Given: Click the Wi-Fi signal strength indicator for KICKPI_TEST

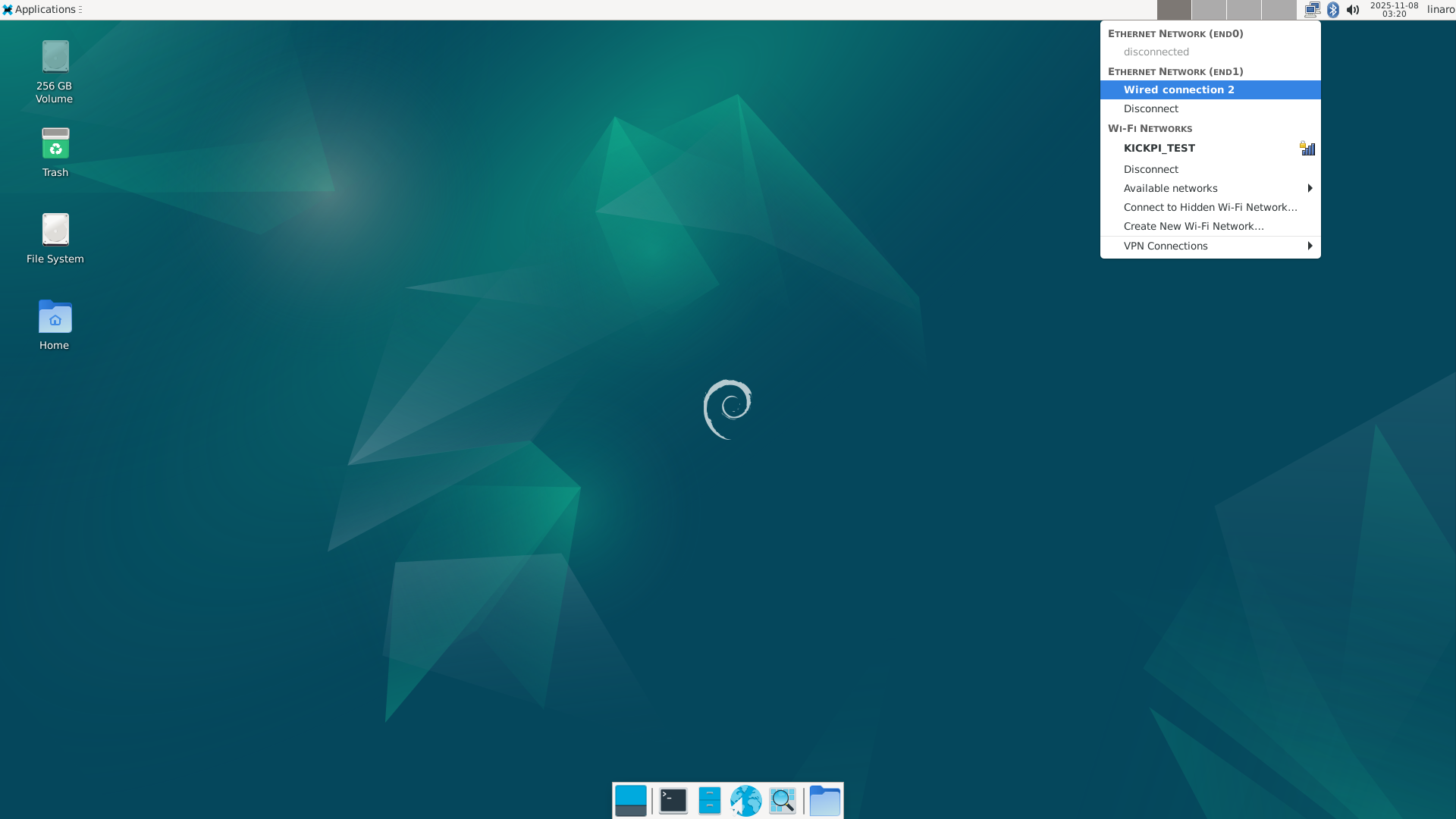Looking at the screenshot, I should [1307, 148].
